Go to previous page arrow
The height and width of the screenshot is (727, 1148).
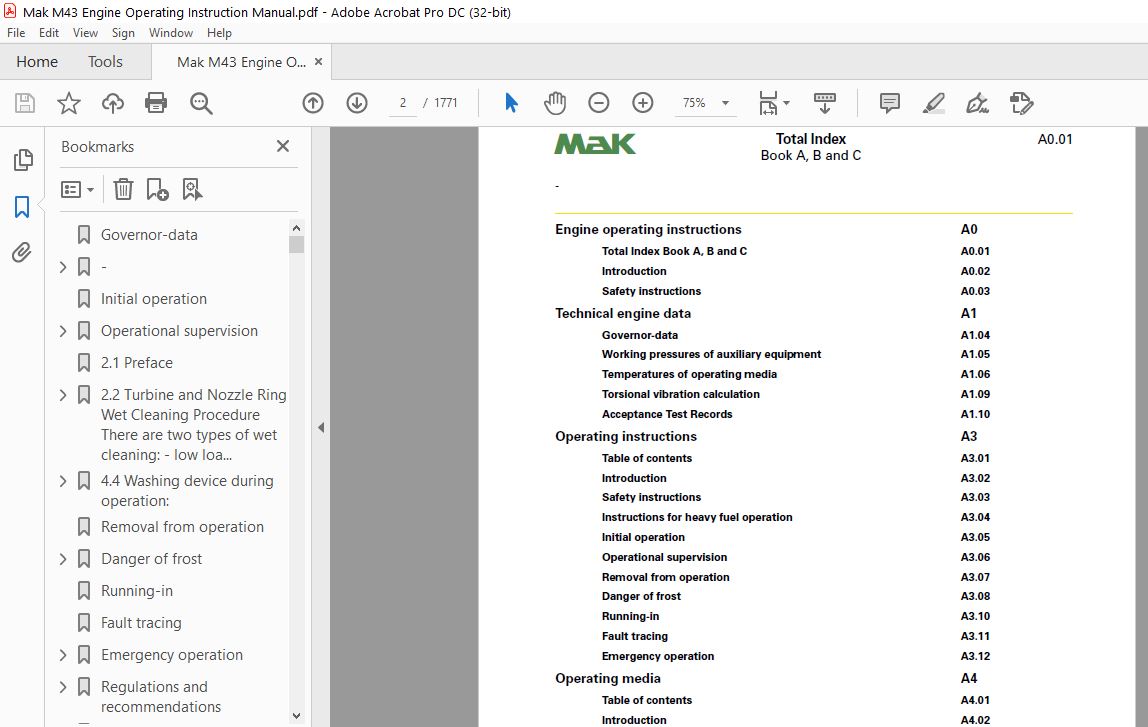pos(313,103)
